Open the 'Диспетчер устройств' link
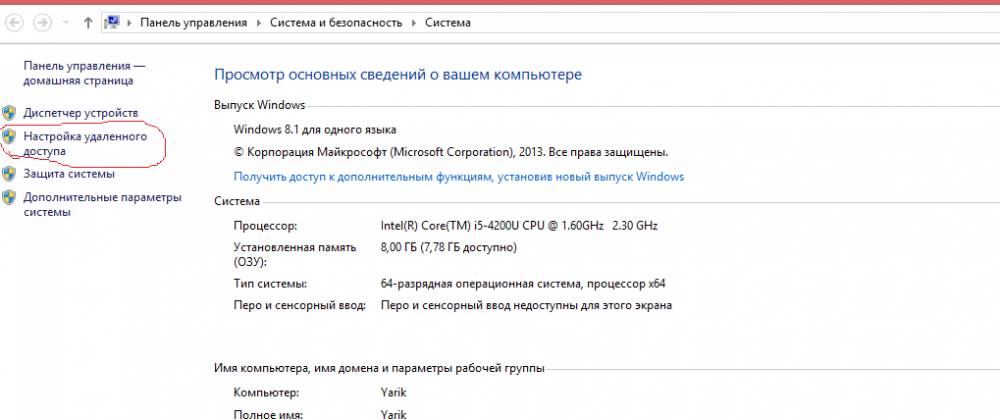Screen dimensions: 1000x420 81,113
